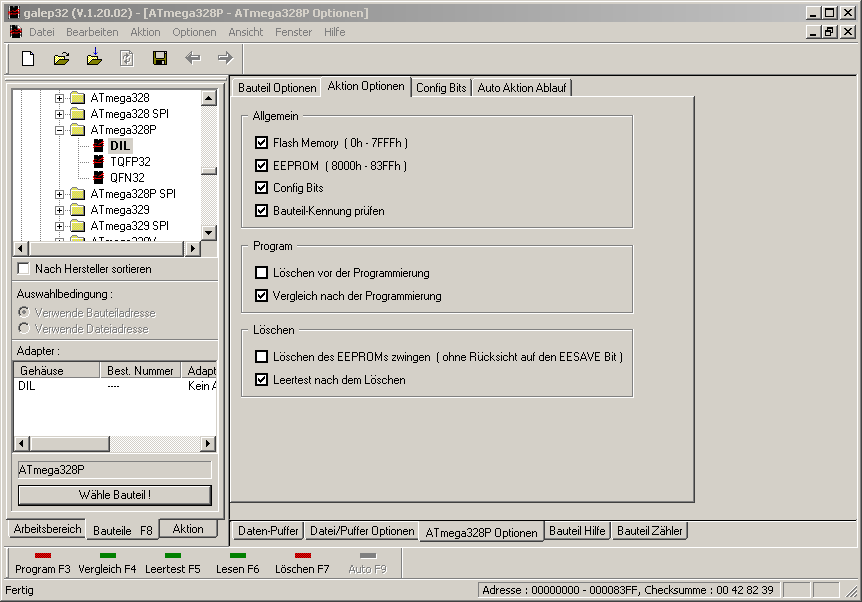The height and width of the screenshot is (602, 862).
Task: Toggle Leertest nach dem Löschen
Action: pos(262,380)
